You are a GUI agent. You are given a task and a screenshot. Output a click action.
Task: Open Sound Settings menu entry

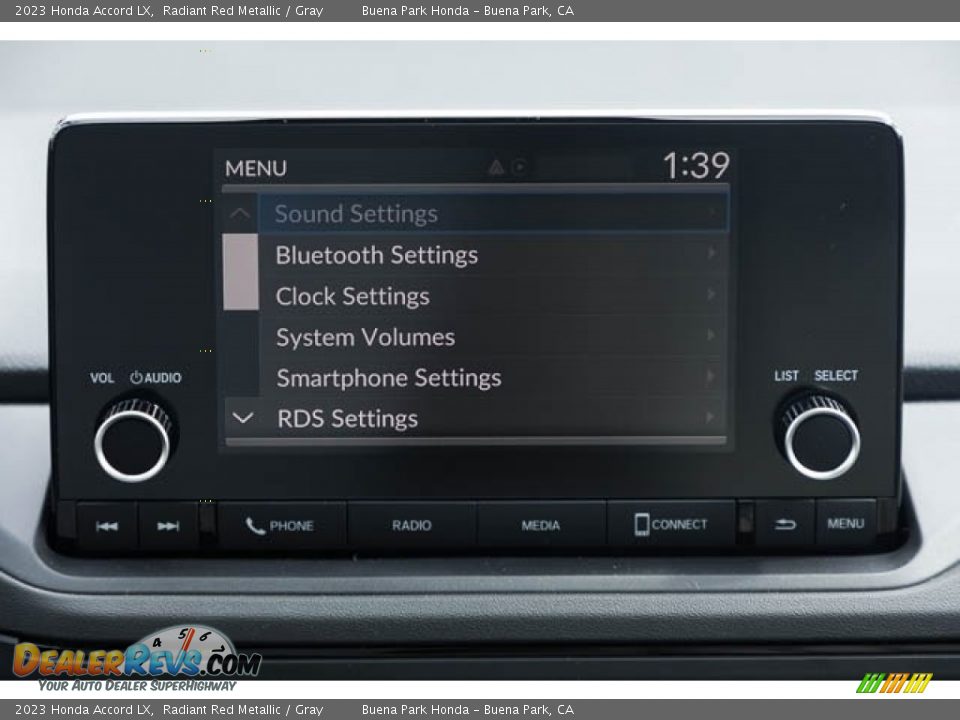click(493, 214)
